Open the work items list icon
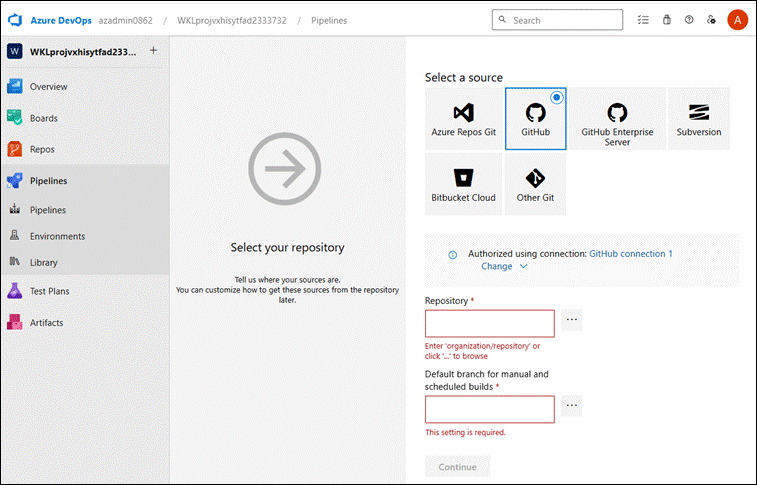757x485 pixels. pyautogui.click(x=643, y=20)
